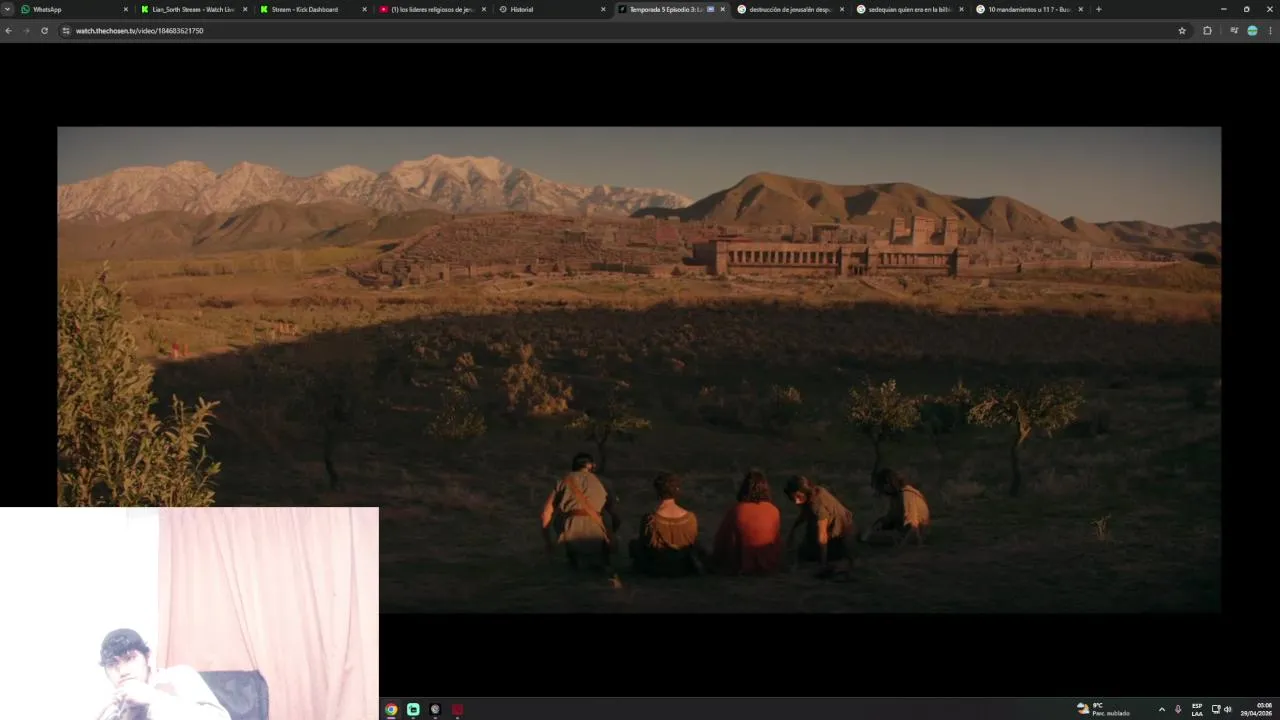The image size is (1280, 720).
Task: Open Chrome from the taskbar
Action: [391, 709]
